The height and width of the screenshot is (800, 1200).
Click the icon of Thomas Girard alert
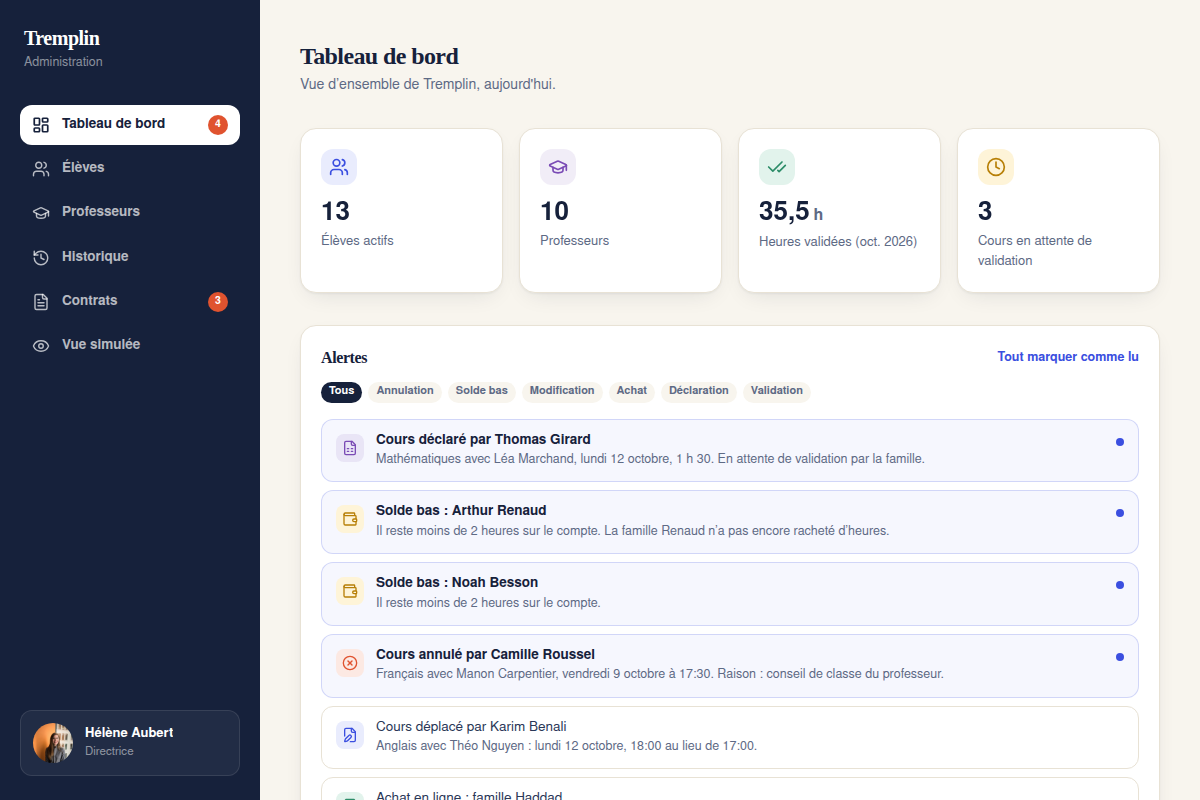(x=350, y=448)
